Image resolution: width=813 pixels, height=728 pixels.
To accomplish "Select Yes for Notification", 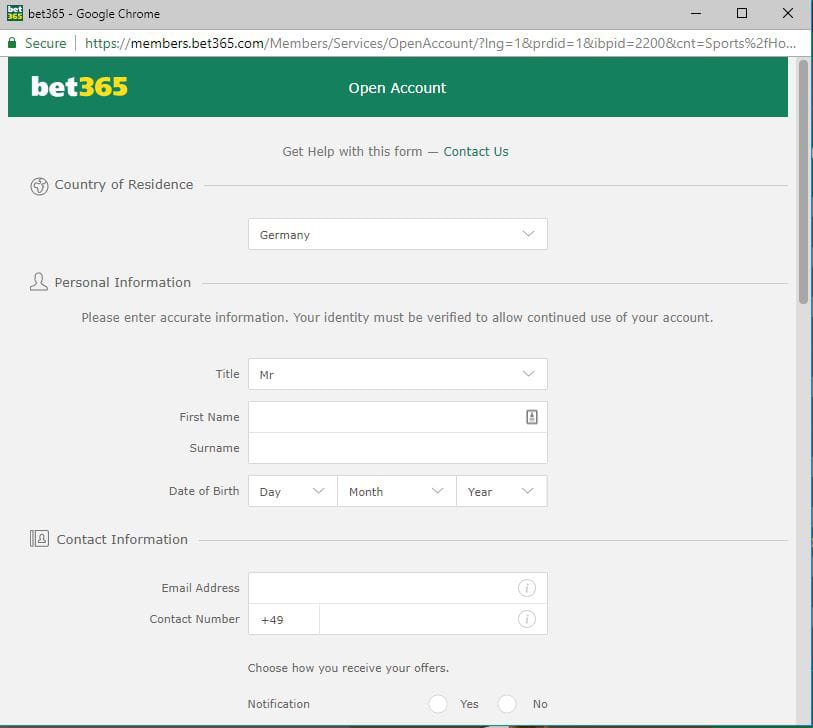I will (438, 704).
